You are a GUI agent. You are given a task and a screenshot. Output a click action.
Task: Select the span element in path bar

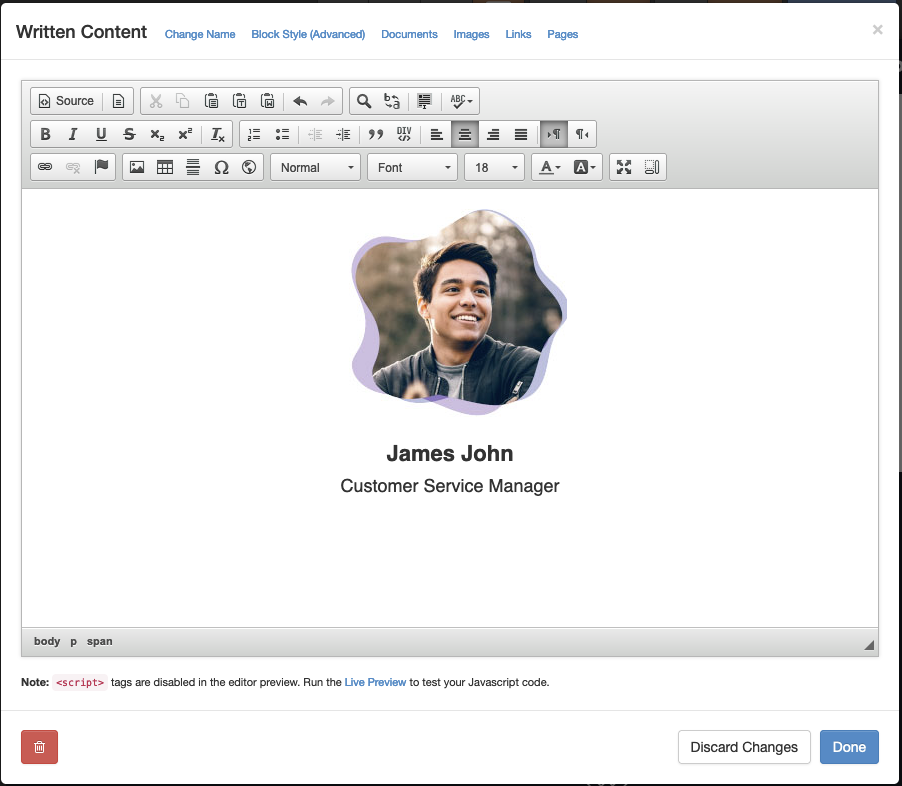pos(100,642)
